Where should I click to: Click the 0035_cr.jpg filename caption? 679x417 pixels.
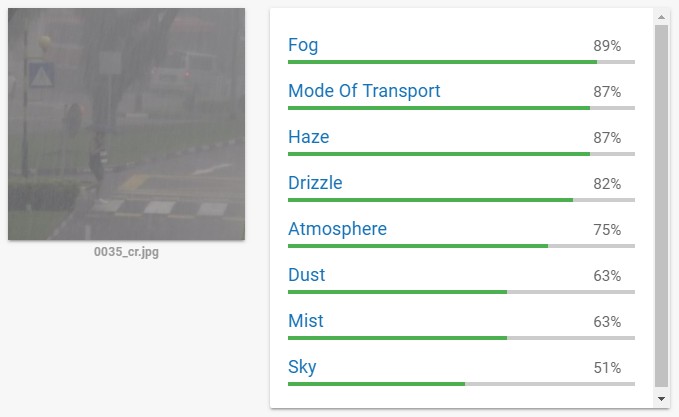[126, 252]
